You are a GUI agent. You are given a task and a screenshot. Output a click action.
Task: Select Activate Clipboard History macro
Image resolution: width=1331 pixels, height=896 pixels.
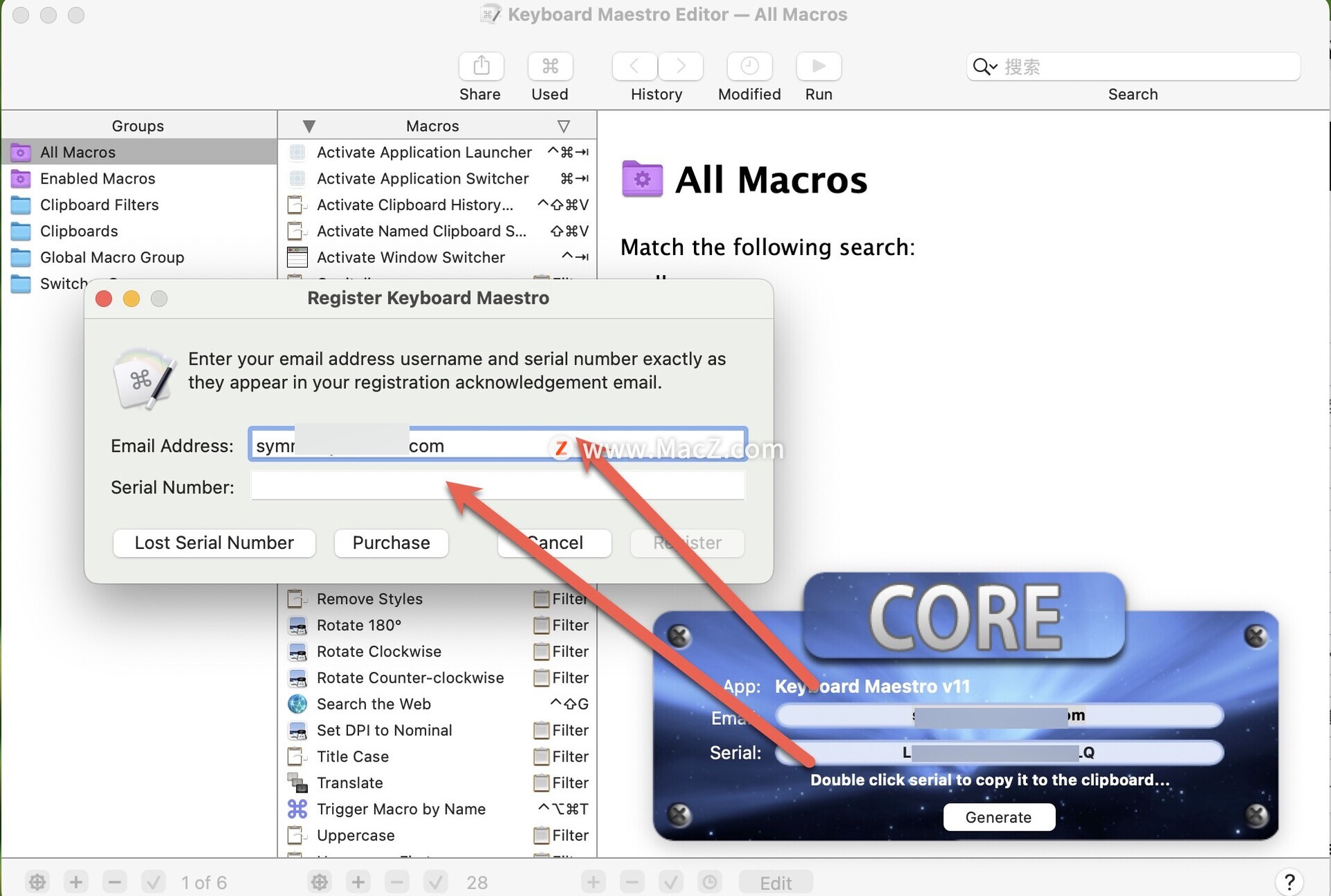click(437, 204)
